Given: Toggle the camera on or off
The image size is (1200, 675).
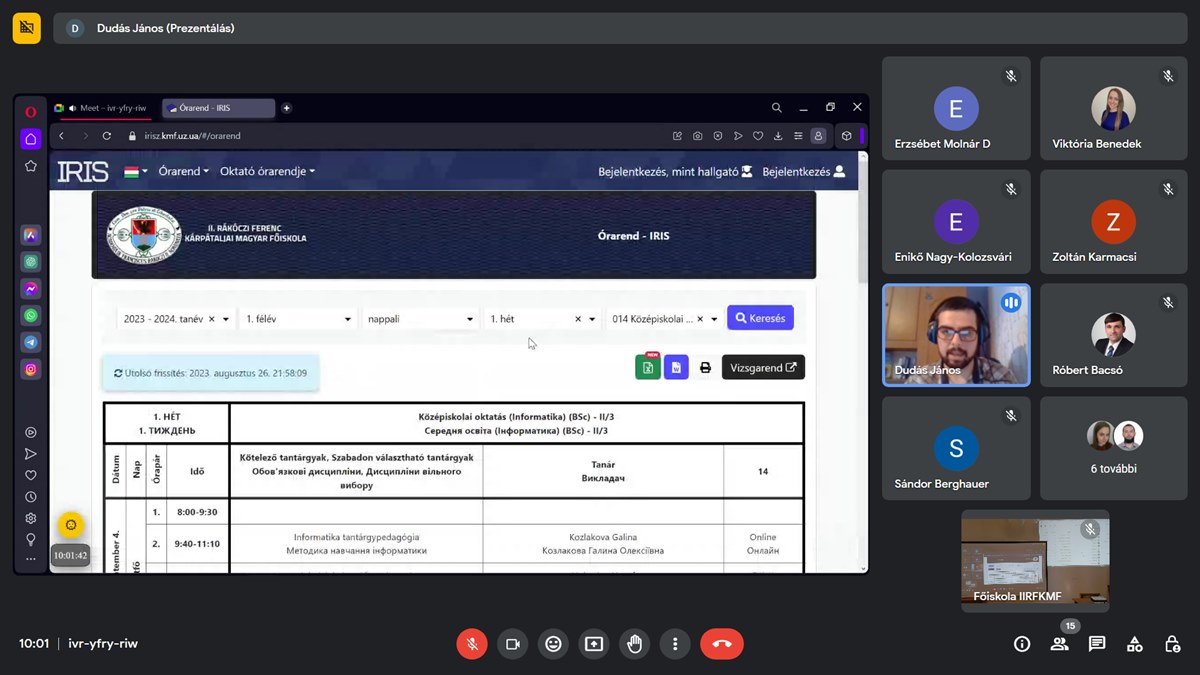Looking at the screenshot, I should tap(513, 644).
